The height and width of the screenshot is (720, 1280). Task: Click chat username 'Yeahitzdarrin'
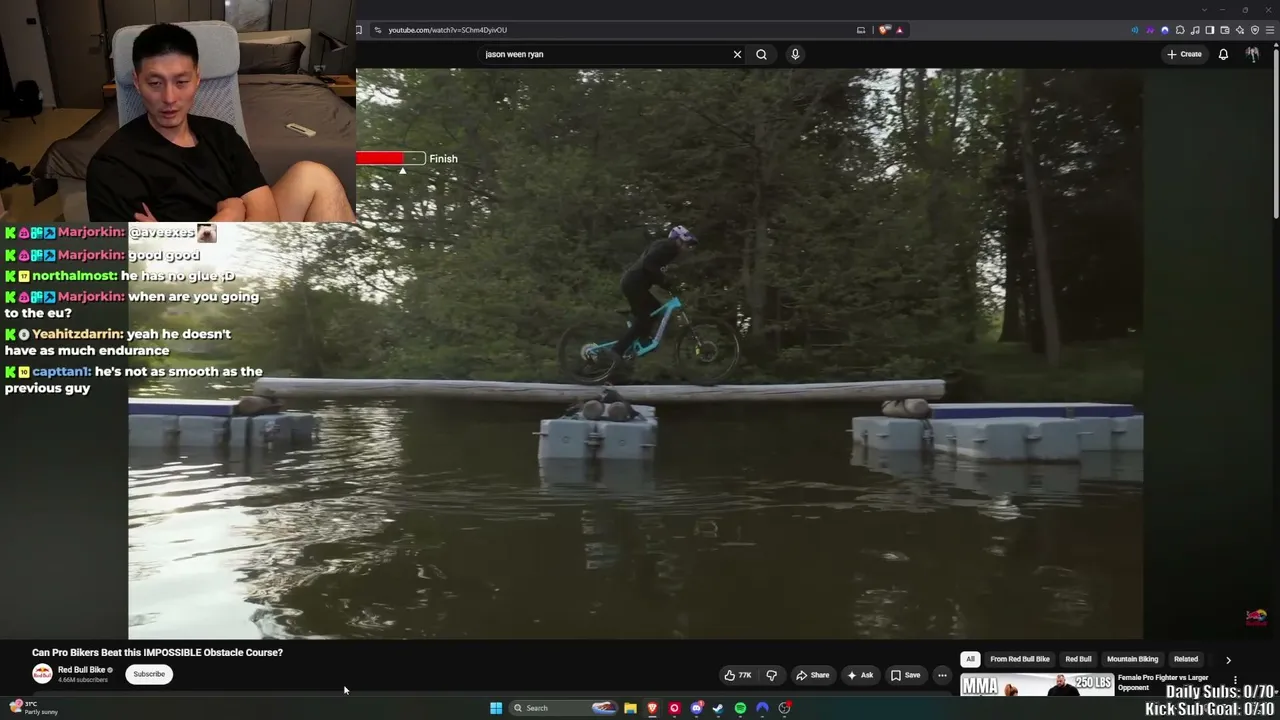point(77,334)
